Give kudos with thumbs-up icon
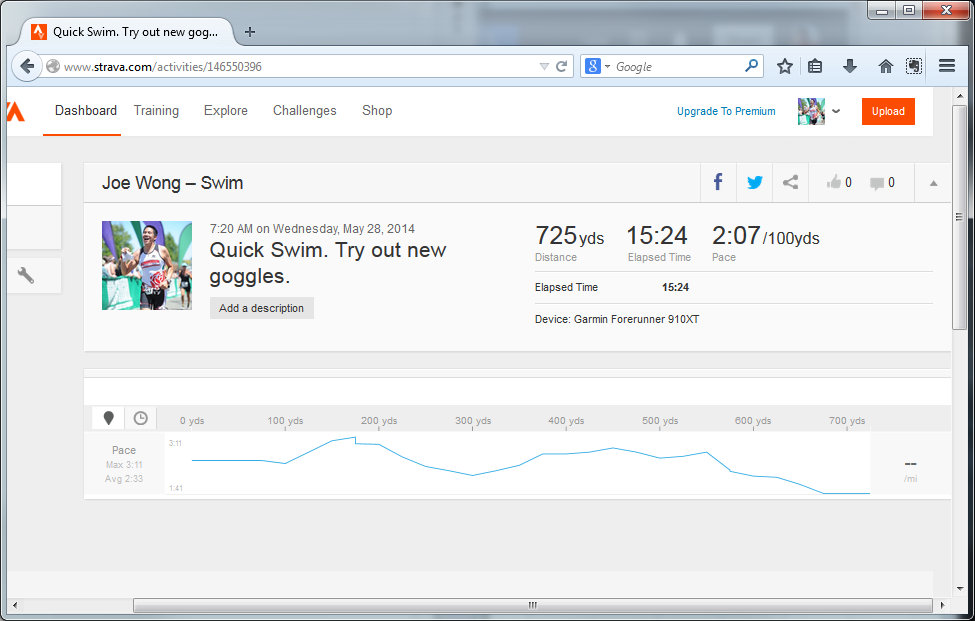The width and height of the screenshot is (975, 621). pos(833,183)
